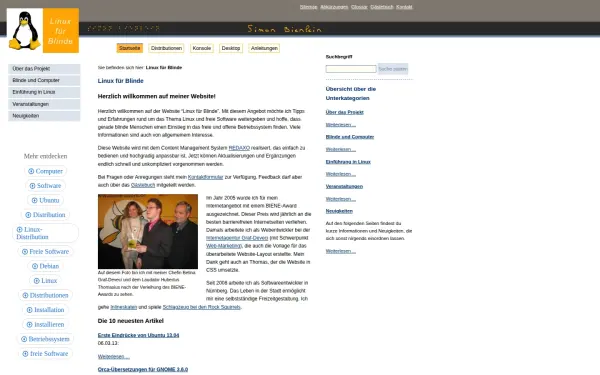The height and width of the screenshot is (375, 600).
Task: Click the Distribution tag under Mehr entdecken
Action: tap(46, 215)
